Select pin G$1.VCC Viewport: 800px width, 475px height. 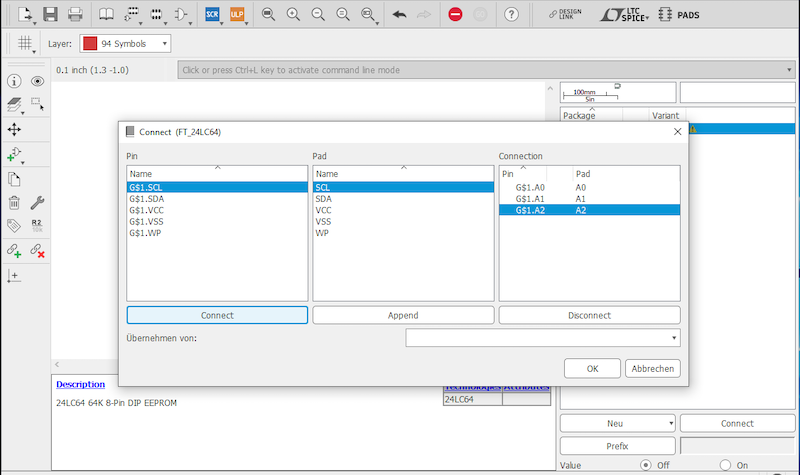coord(217,210)
